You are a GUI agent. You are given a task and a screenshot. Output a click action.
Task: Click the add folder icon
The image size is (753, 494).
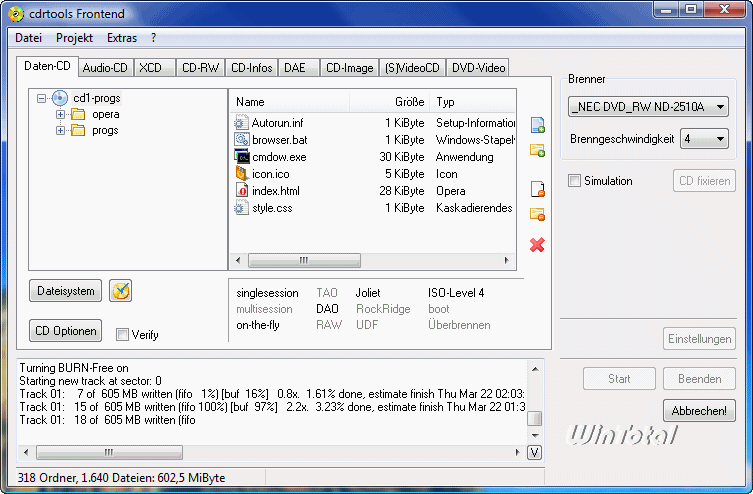coord(537,151)
